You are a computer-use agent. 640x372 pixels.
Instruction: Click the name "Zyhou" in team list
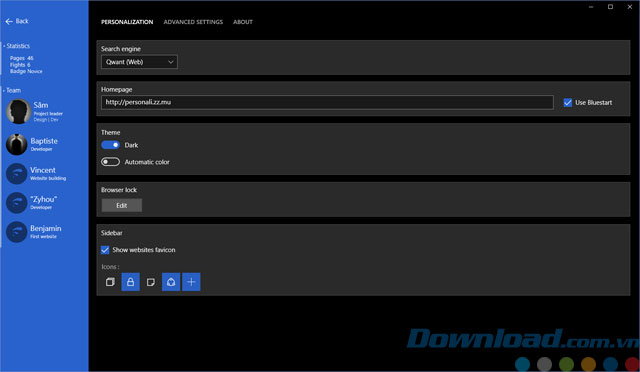pyautogui.click(x=44, y=199)
